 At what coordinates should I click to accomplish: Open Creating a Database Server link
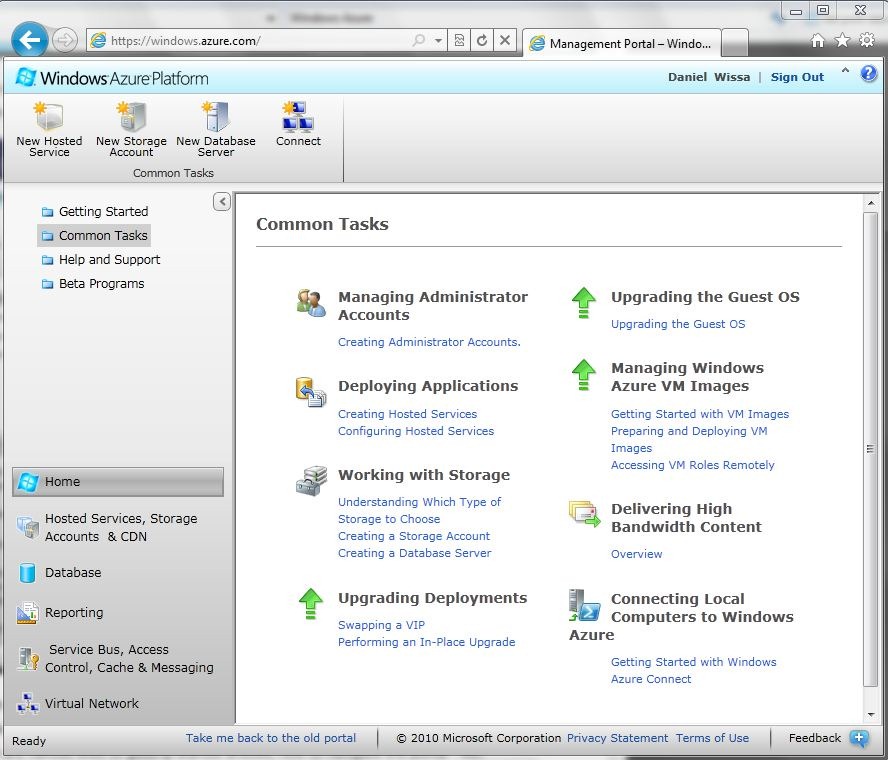[x=415, y=553]
